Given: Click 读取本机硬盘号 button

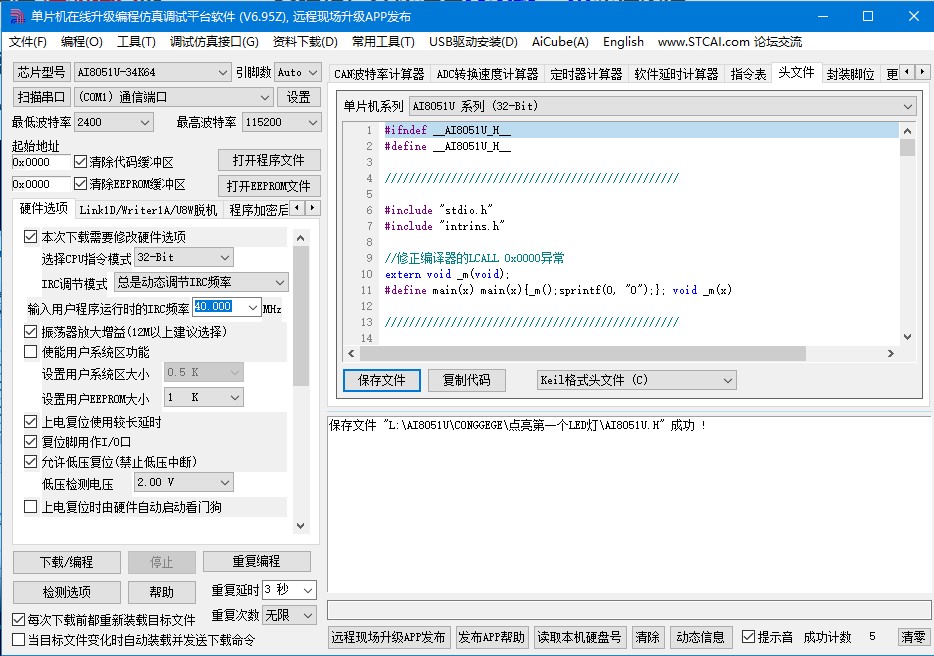Looking at the screenshot, I should click(579, 637).
